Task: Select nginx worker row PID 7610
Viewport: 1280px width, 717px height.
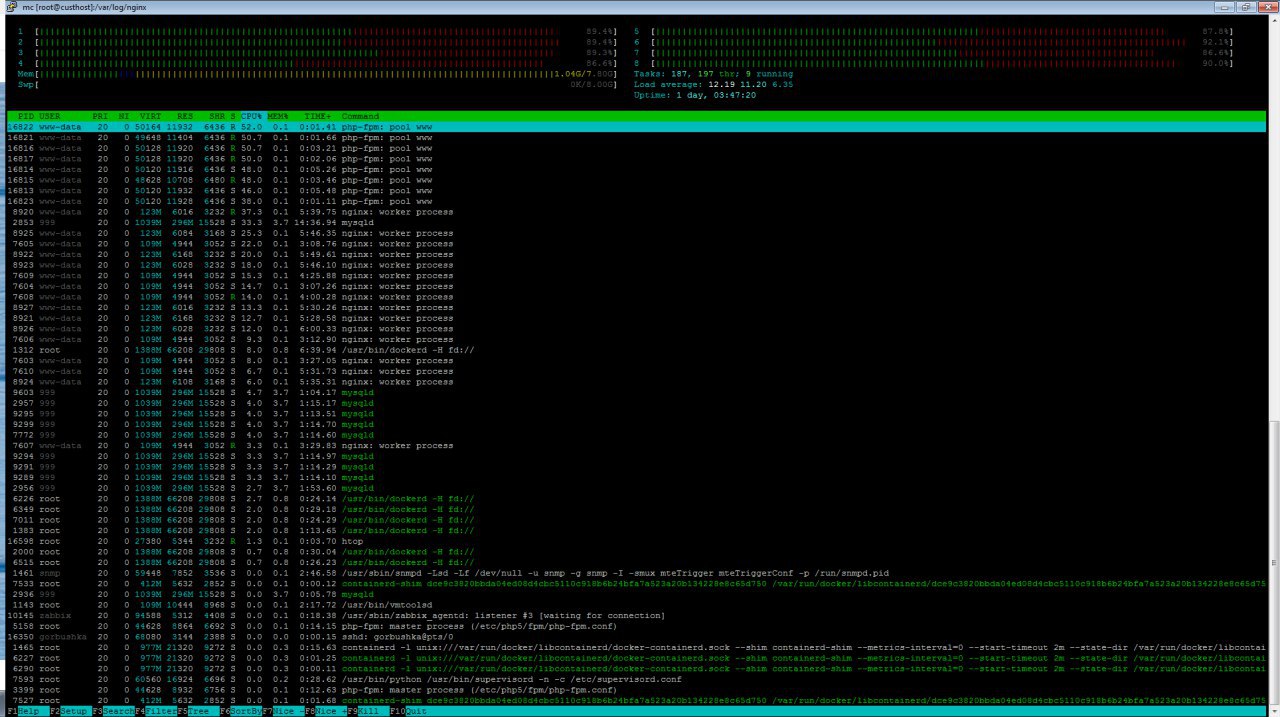Action: [x=636, y=371]
